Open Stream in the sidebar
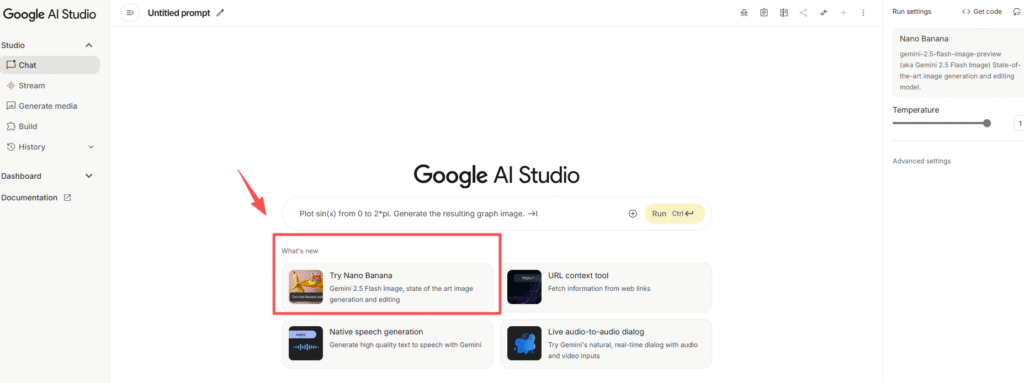 point(50,86)
